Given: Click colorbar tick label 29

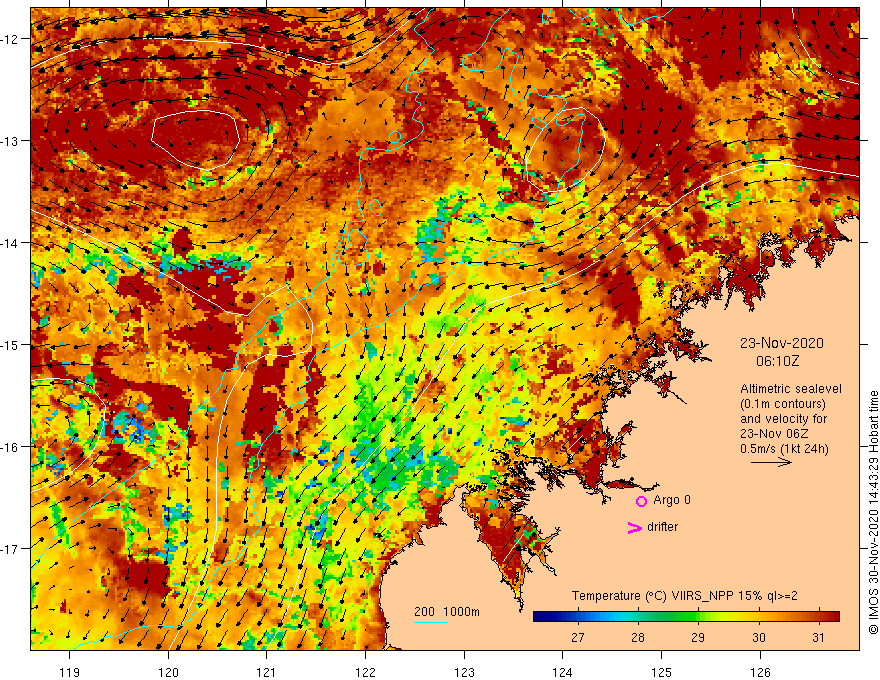Looking at the screenshot, I should pyautogui.click(x=698, y=637).
